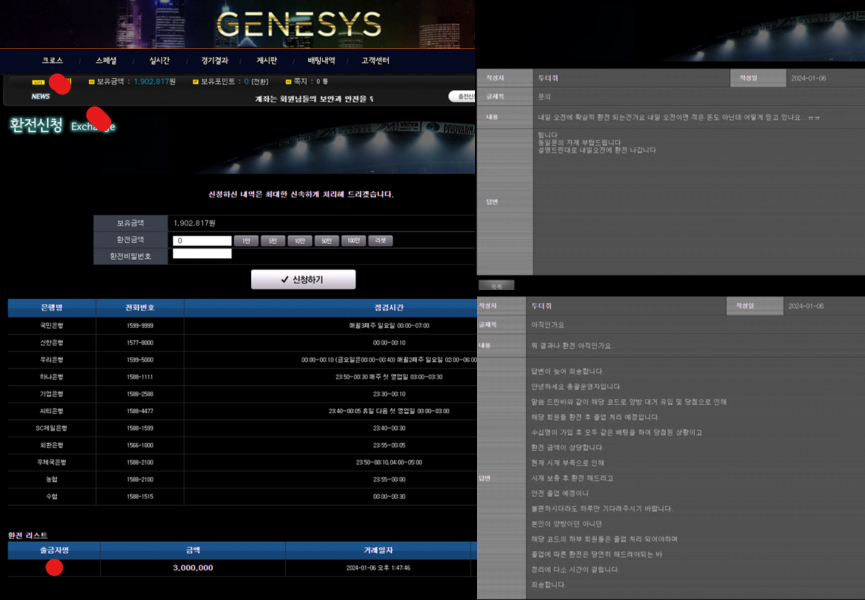This screenshot has width=865, height=600.
Task: Open the 고객센터 menu
Action: (x=375, y=61)
